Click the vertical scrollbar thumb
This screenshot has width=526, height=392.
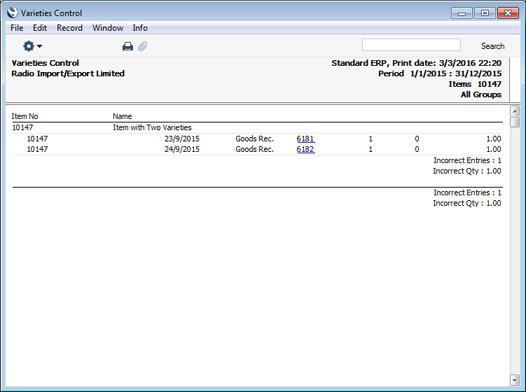(515, 122)
